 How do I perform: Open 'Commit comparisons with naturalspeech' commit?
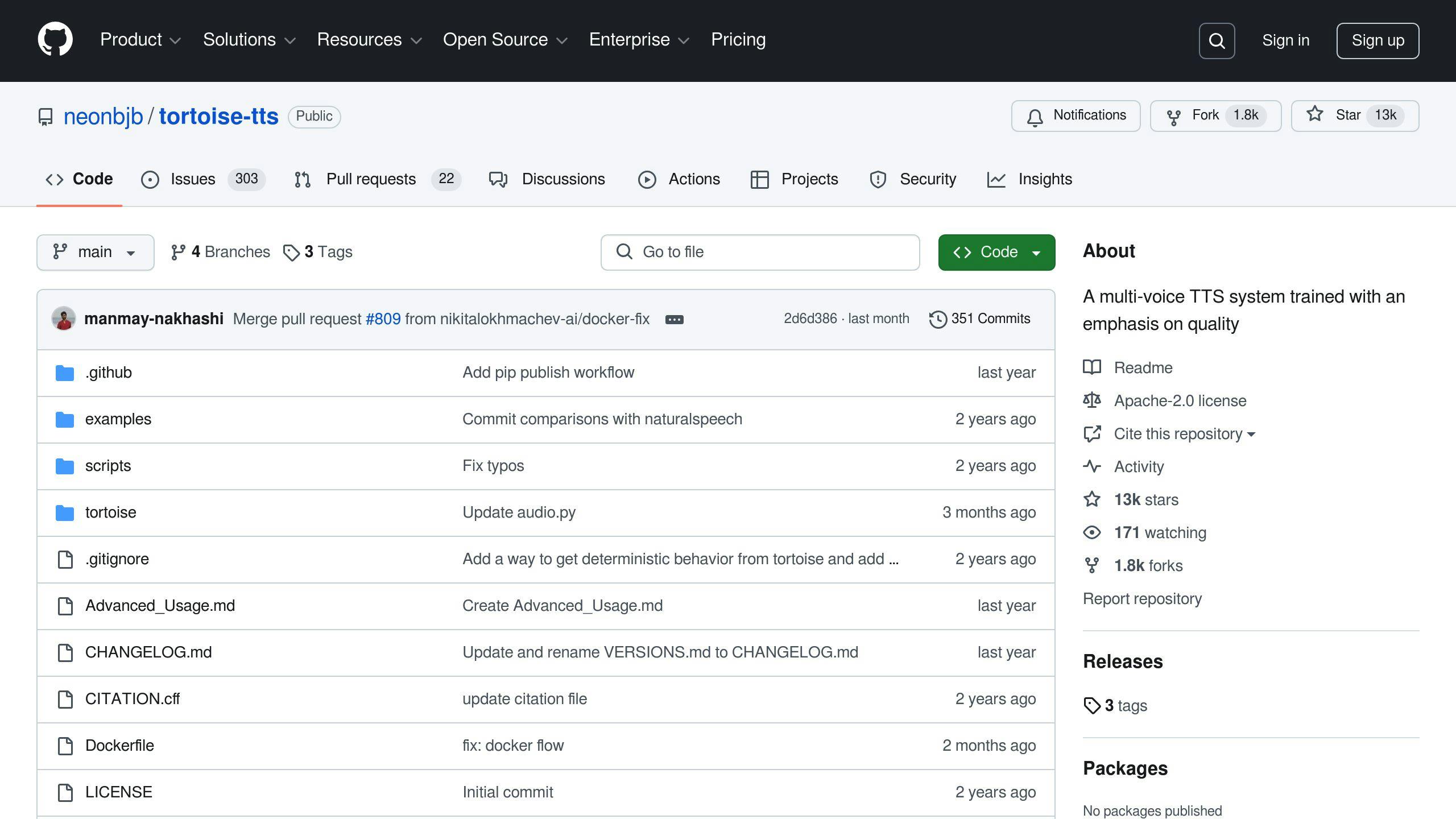[602, 419]
